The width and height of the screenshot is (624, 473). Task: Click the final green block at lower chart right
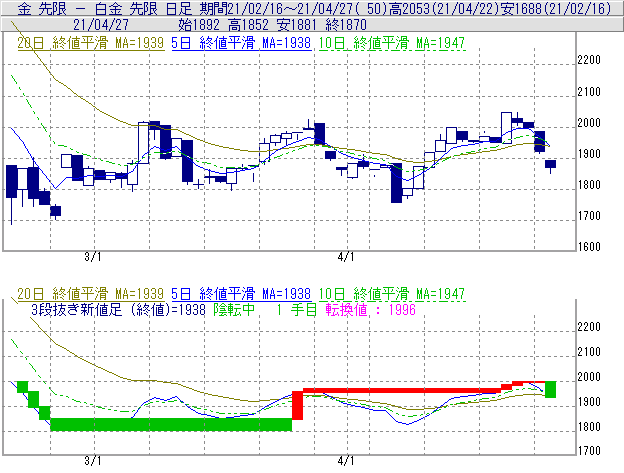pos(550,389)
